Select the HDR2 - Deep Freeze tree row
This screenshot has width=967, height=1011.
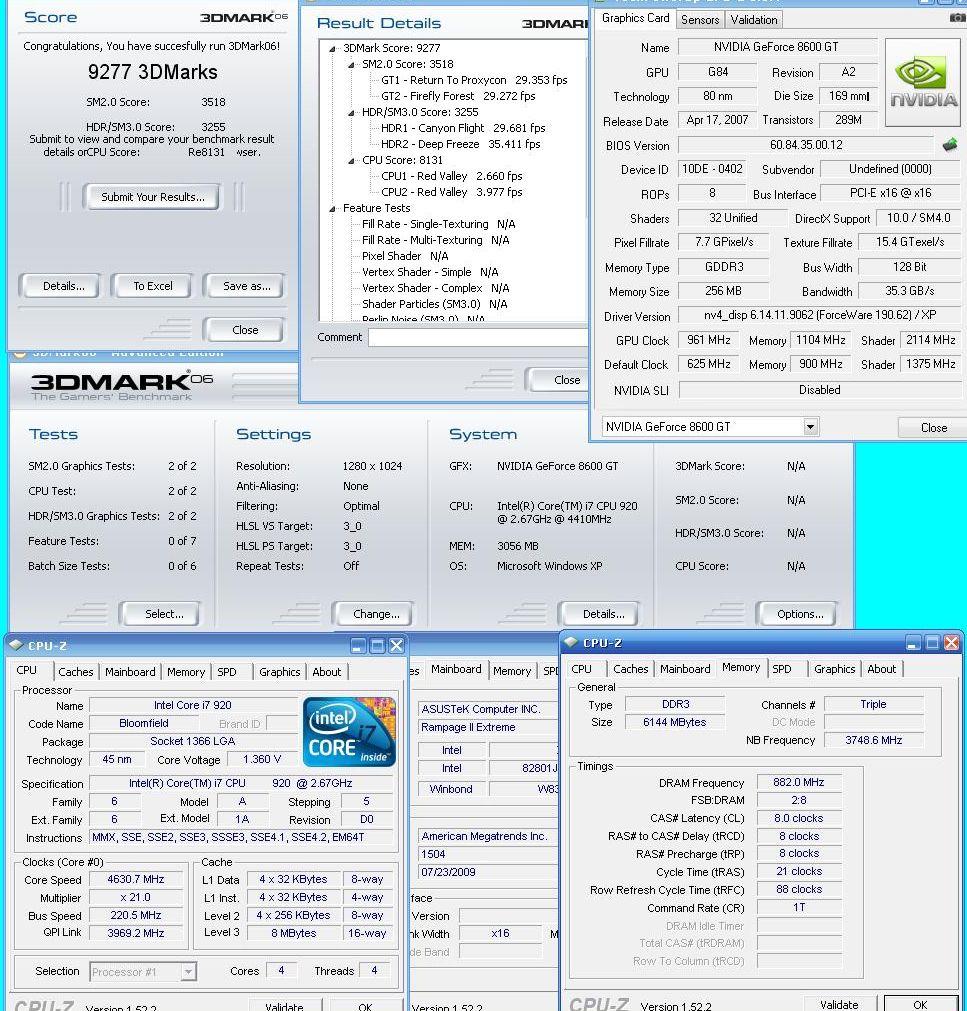coord(460,144)
